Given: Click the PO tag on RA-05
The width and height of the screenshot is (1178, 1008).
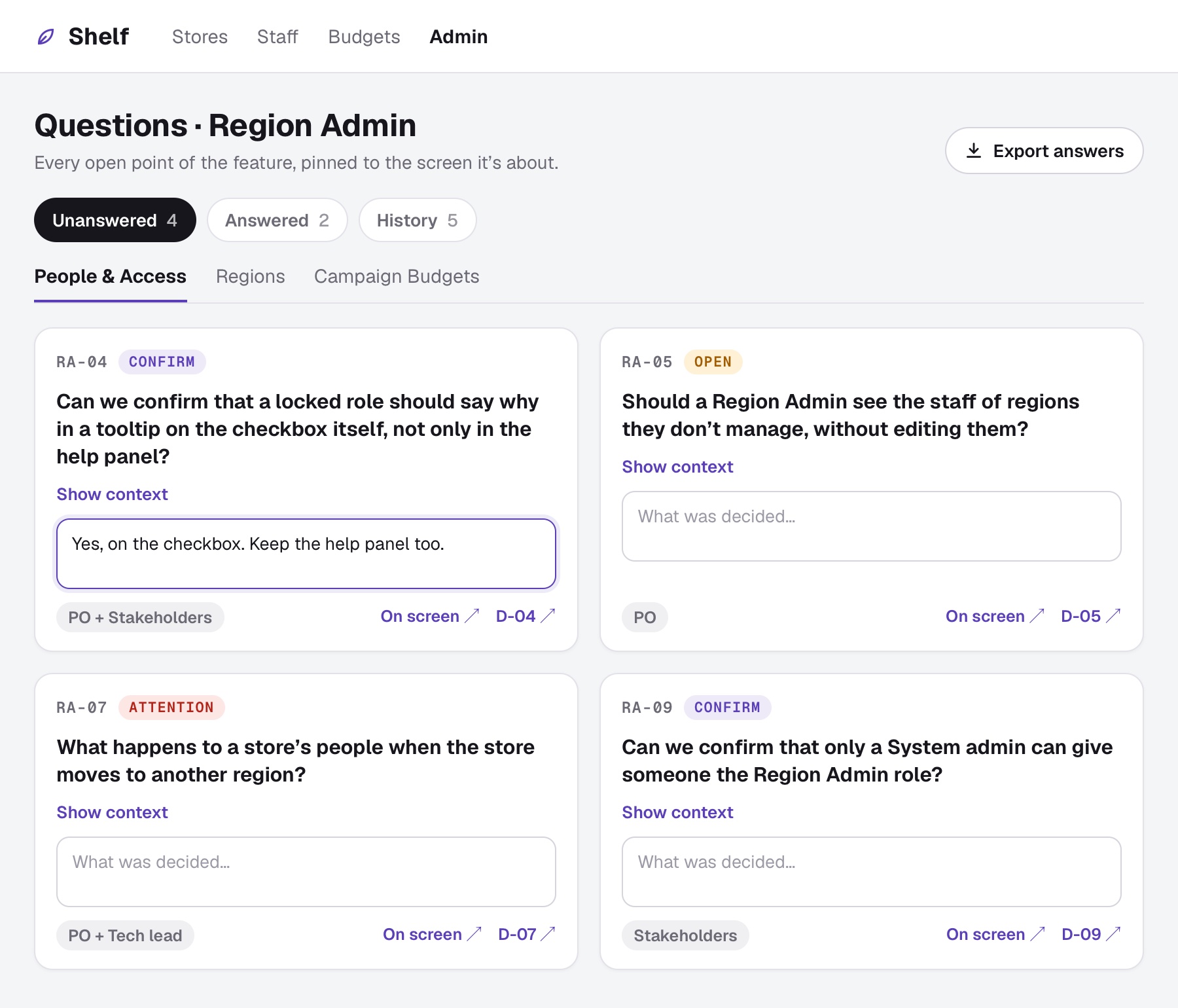Looking at the screenshot, I should (x=645, y=617).
